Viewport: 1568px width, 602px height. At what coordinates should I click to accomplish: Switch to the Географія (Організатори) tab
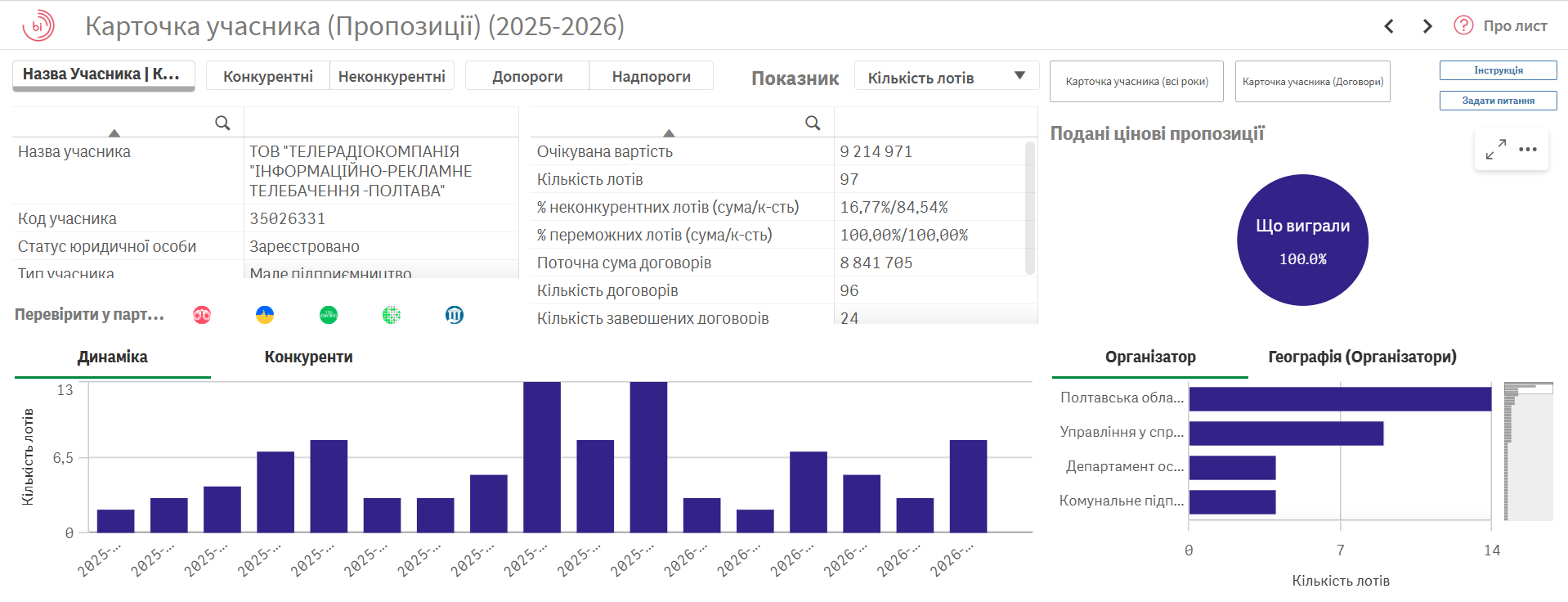tap(1362, 357)
